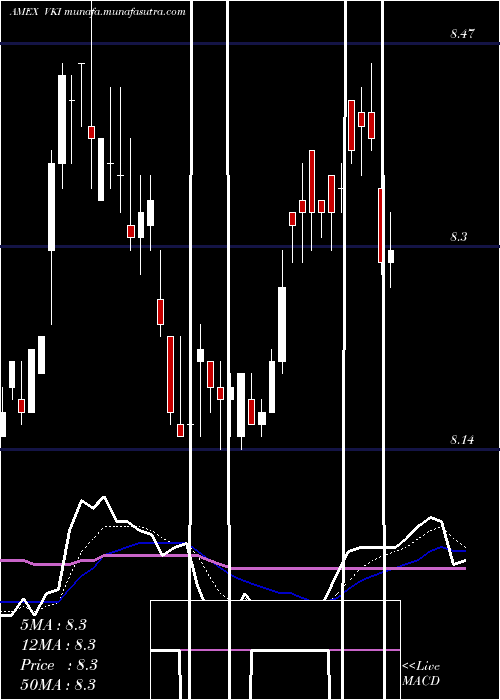Click the Price : 8.3 readout

58,665
